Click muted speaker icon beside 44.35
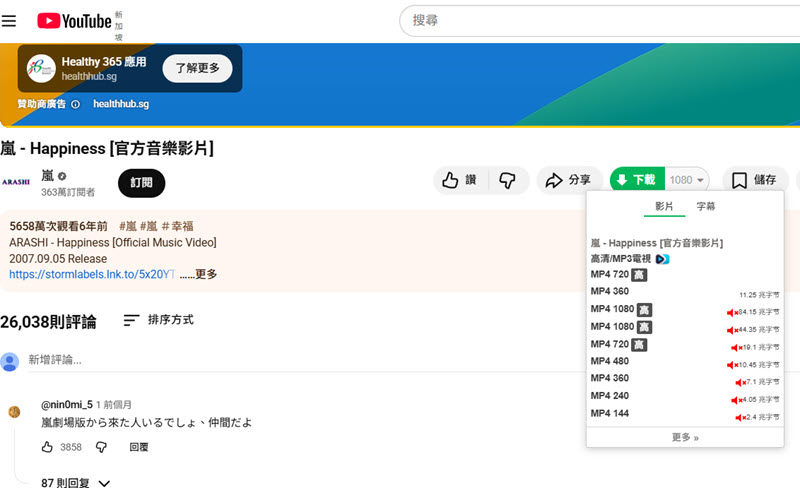The height and width of the screenshot is (488, 800). [733, 330]
